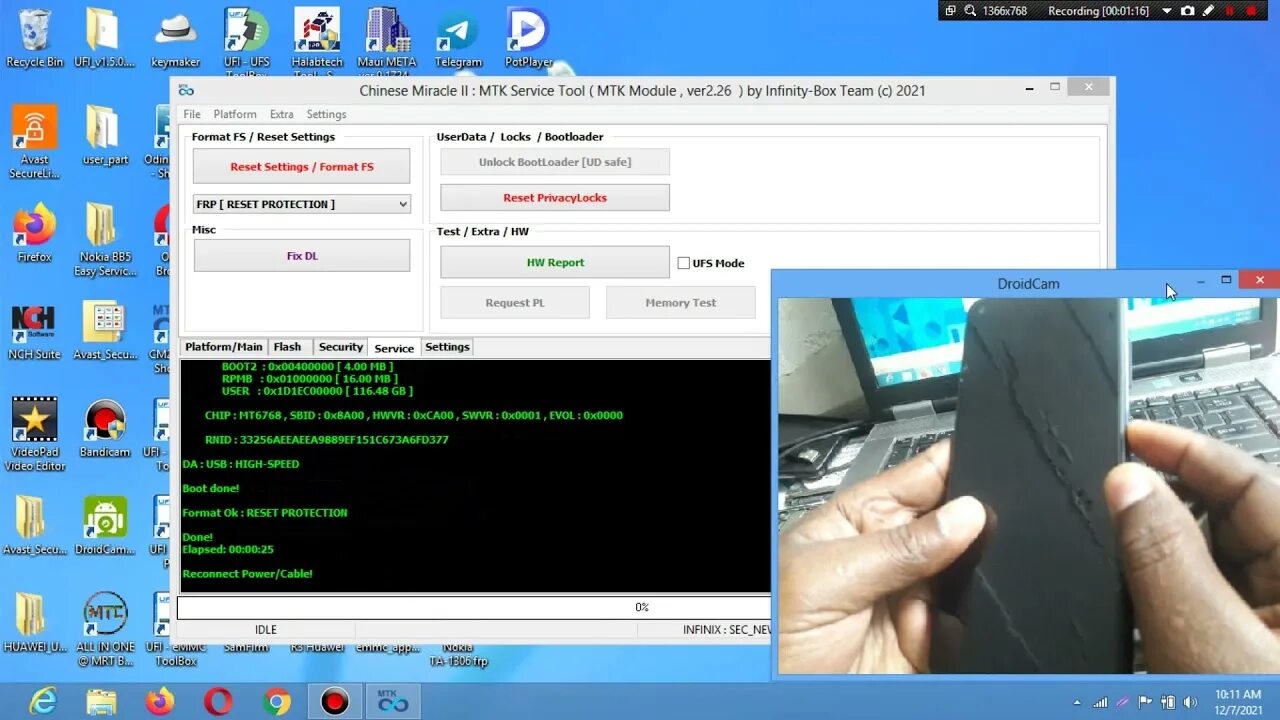Switch to the Settings tab
The image size is (1280, 720).
pos(447,347)
